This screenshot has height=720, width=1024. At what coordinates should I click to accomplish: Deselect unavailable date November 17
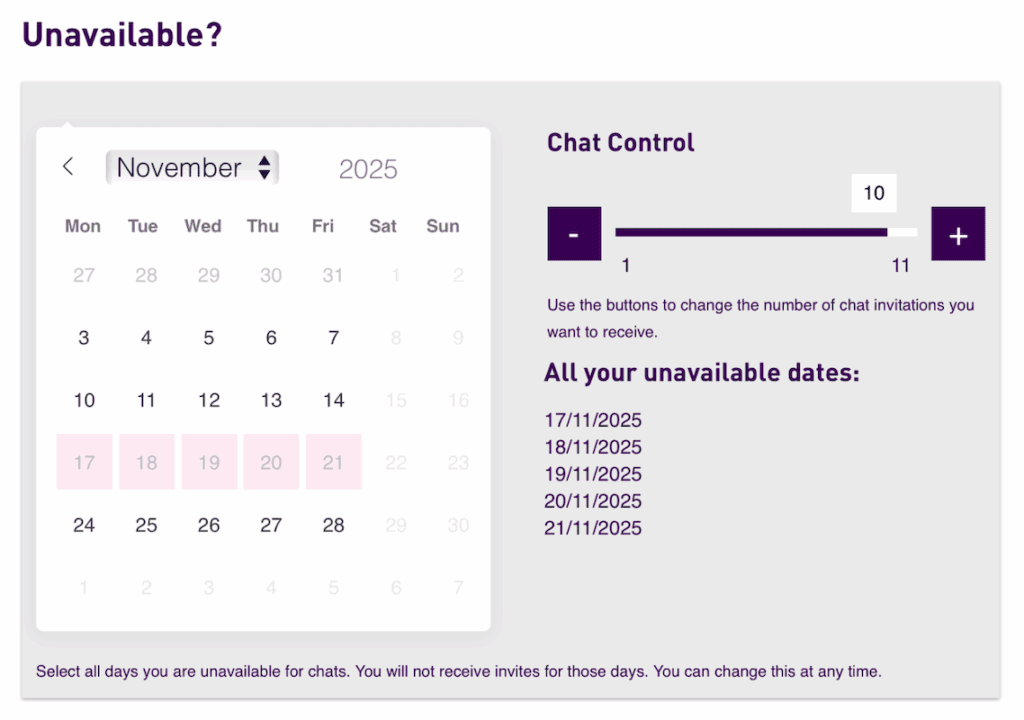click(x=84, y=462)
